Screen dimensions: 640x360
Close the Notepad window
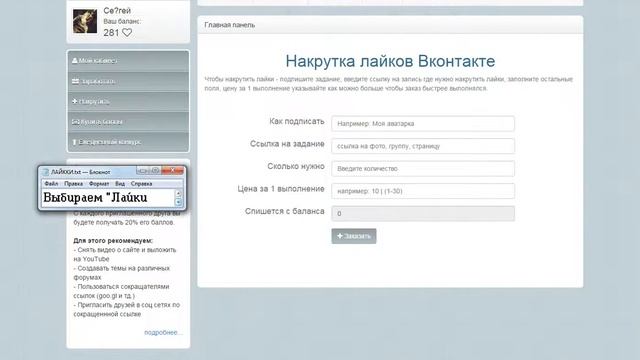click(172, 171)
